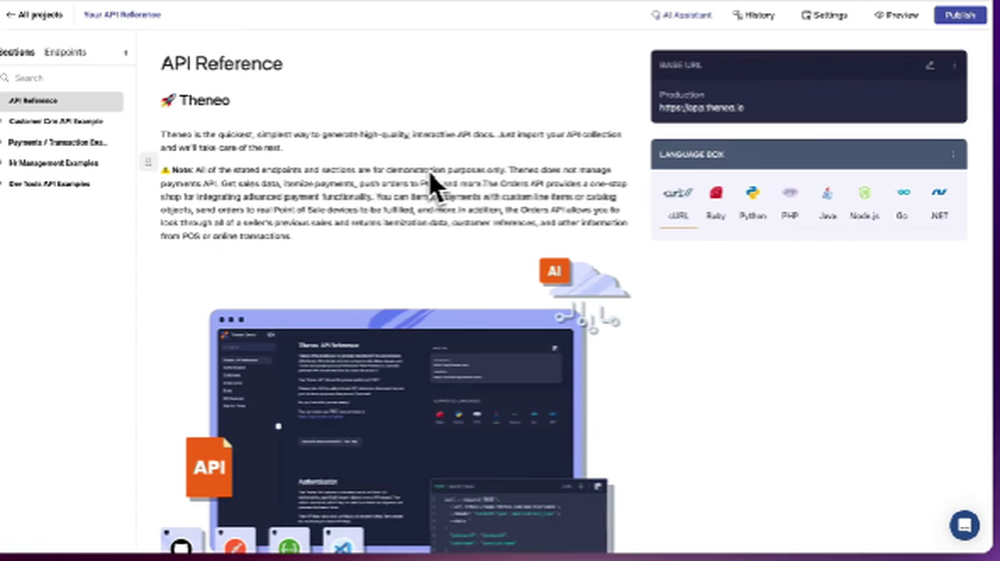The image size is (1000, 561).
Task: Open Base URL options menu
Action: coord(954,65)
